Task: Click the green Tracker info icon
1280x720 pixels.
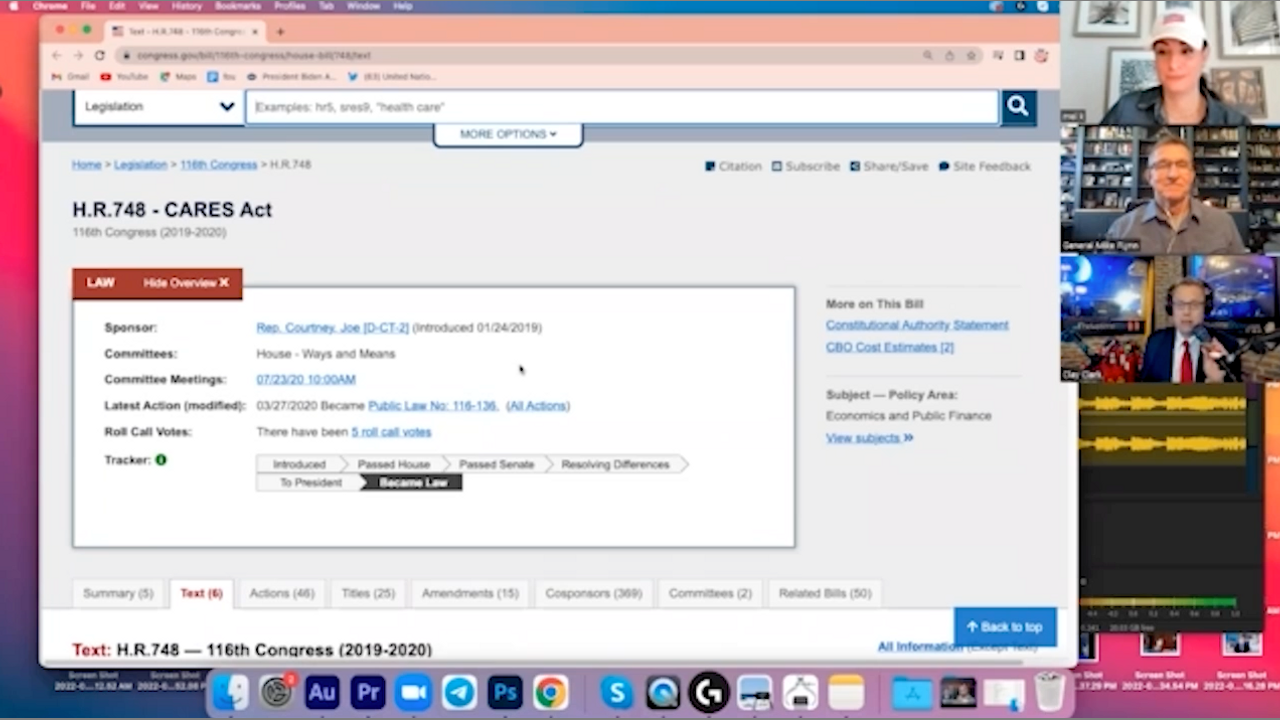Action: pyautogui.click(x=160, y=460)
